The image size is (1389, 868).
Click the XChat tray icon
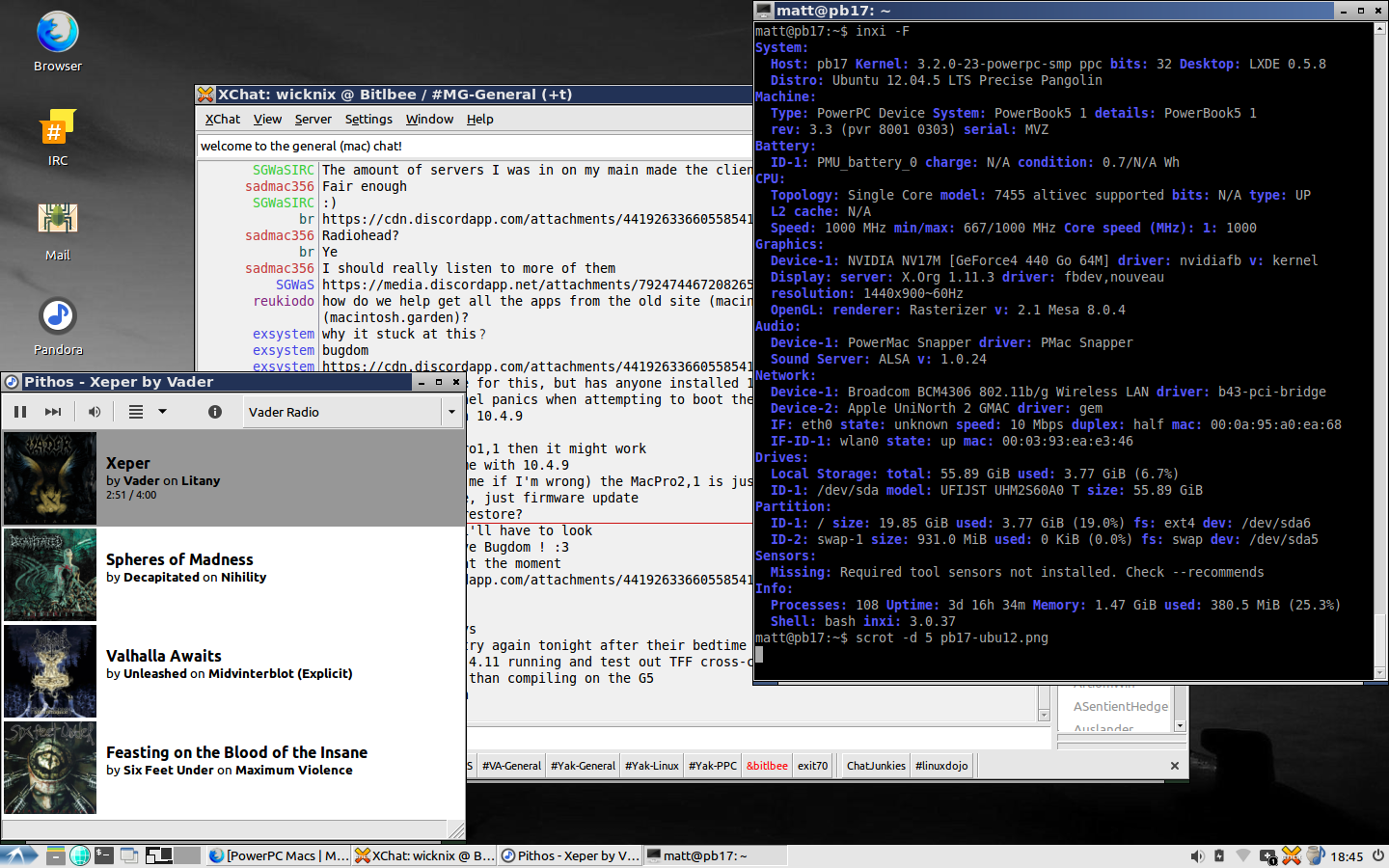(1292, 855)
